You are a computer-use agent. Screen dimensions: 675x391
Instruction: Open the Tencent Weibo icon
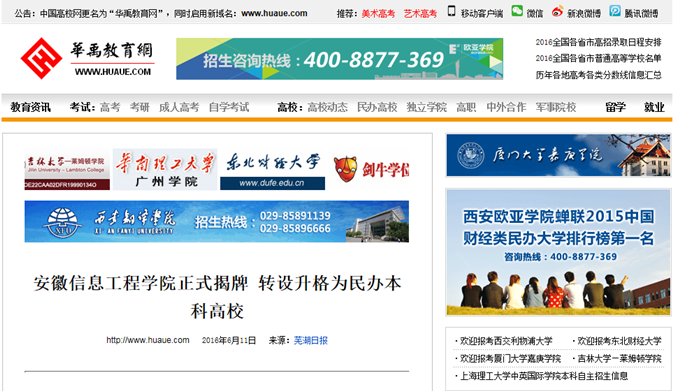[615, 11]
